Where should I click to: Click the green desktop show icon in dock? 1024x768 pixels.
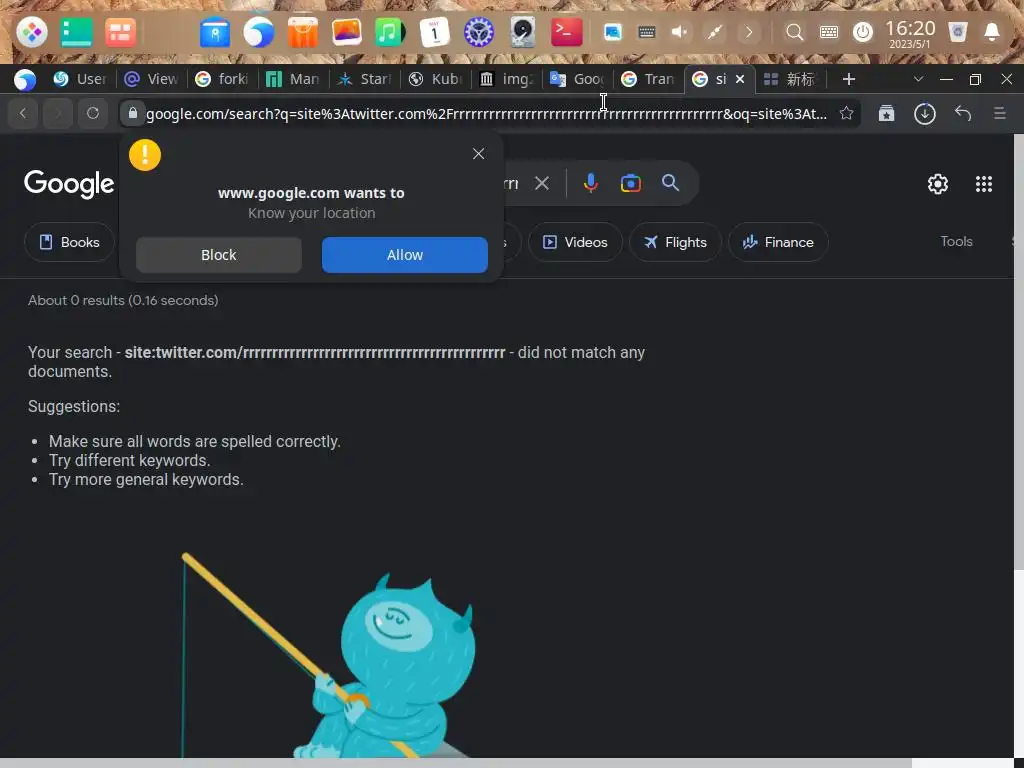tap(76, 32)
